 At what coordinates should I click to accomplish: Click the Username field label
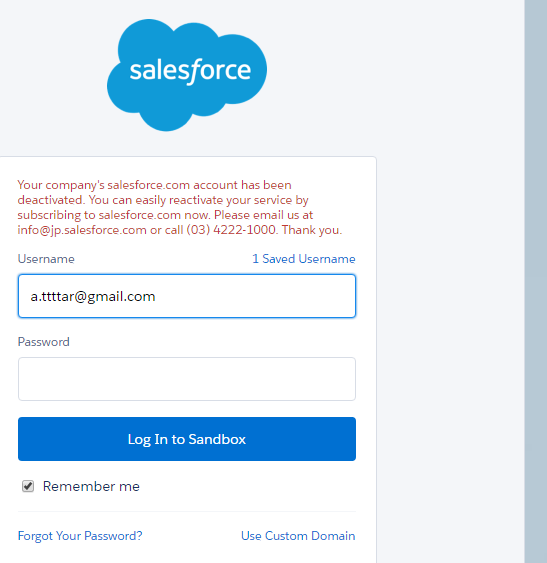click(x=46, y=259)
